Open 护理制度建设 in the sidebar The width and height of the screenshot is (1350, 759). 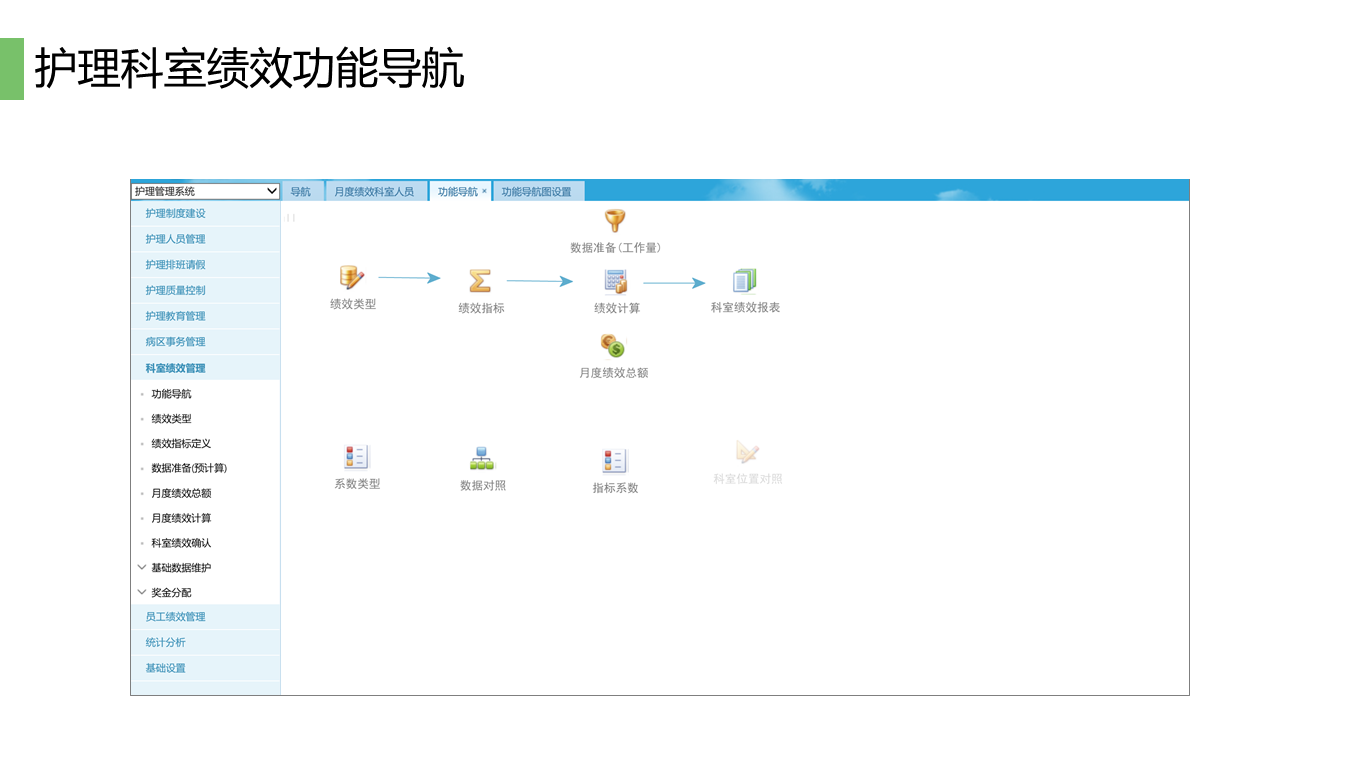point(206,214)
